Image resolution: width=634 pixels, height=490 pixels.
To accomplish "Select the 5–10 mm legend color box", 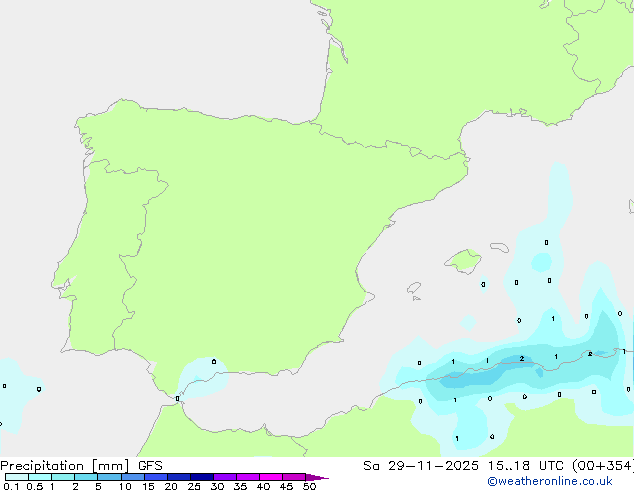I will pyautogui.click(x=109, y=477).
